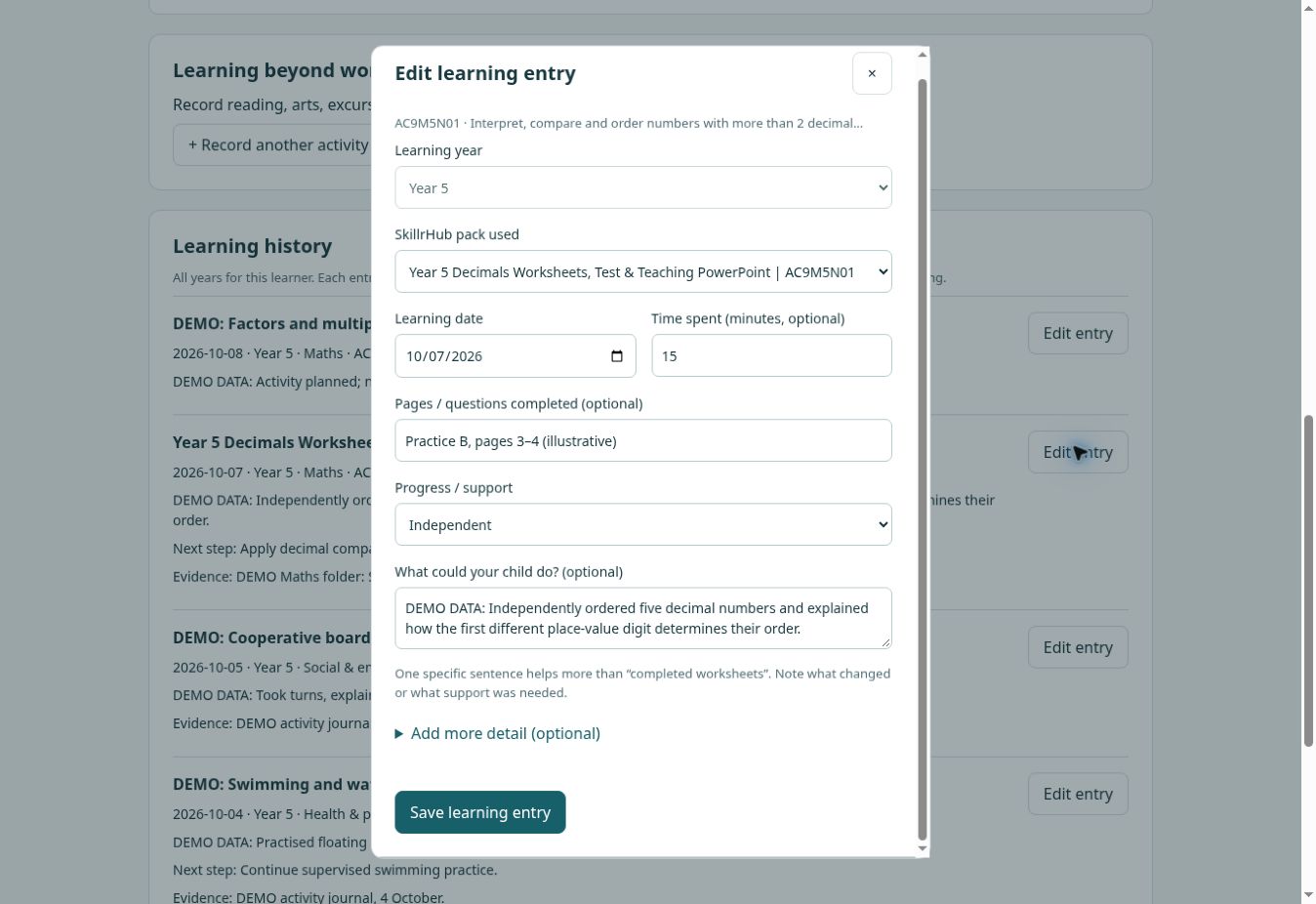1316x904 pixels.
Task: Click the Pages / questions completed field
Action: coord(643,440)
